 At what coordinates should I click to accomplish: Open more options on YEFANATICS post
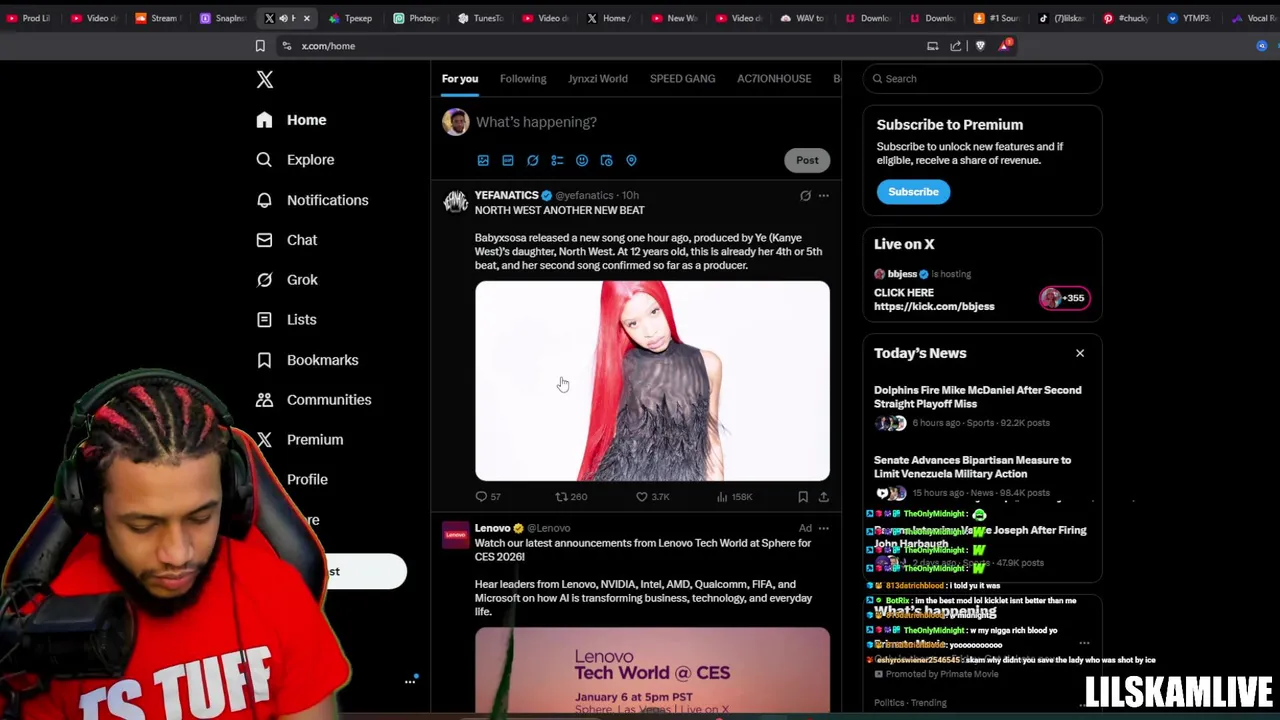pos(823,196)
